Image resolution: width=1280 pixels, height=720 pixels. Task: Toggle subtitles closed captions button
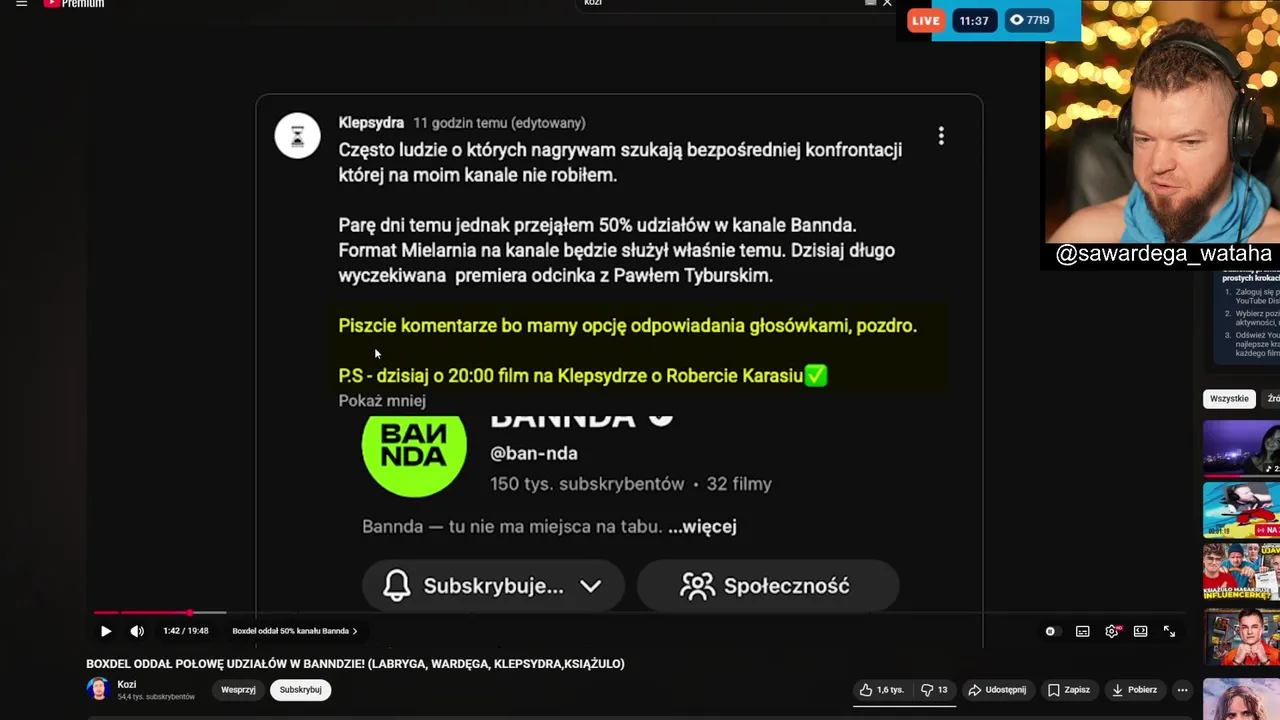pos(1082,631)
